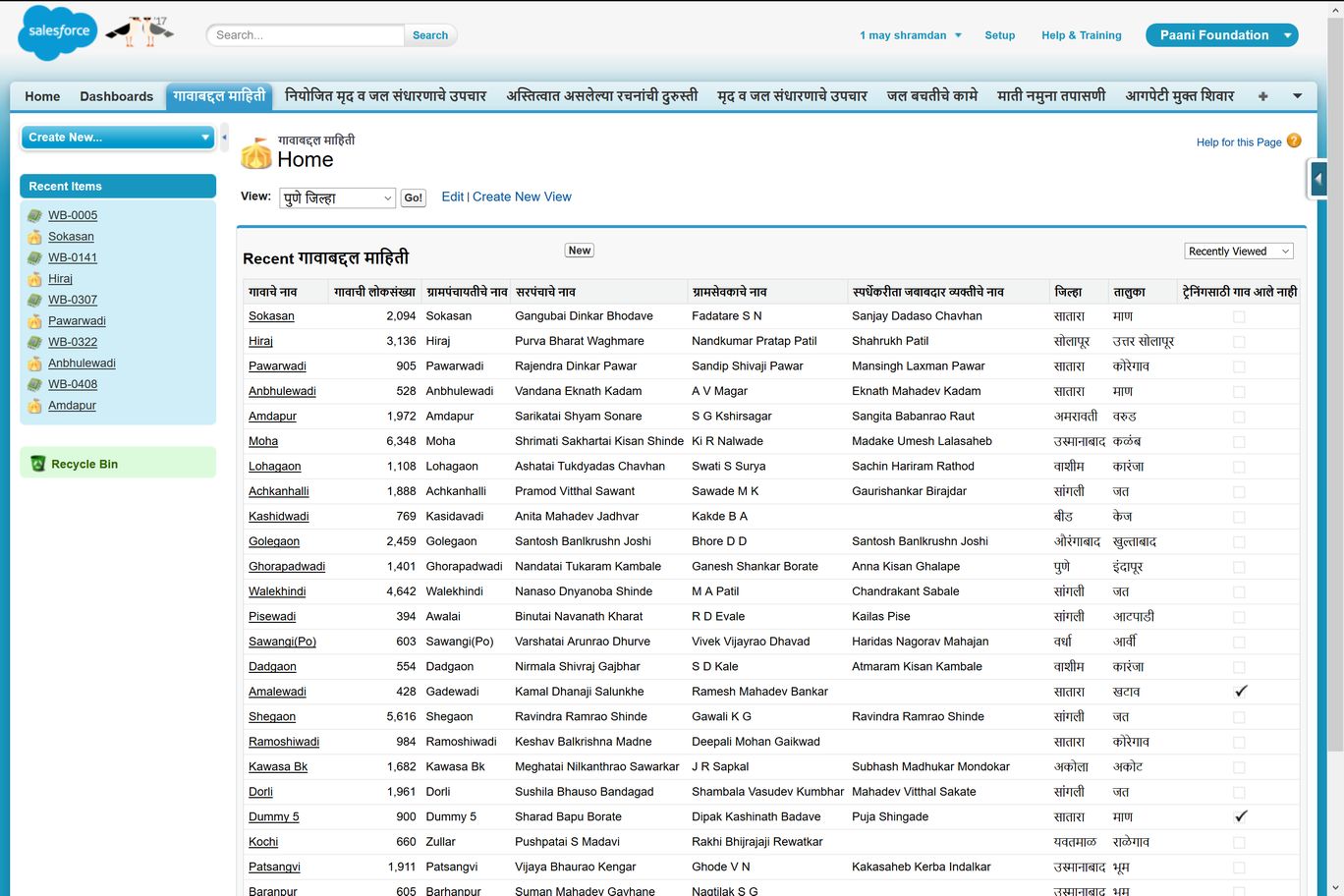Viewport: 1344px width, 896px height.
Task: Open the Create New dropdown in sidebar
Action: (118, 138)
